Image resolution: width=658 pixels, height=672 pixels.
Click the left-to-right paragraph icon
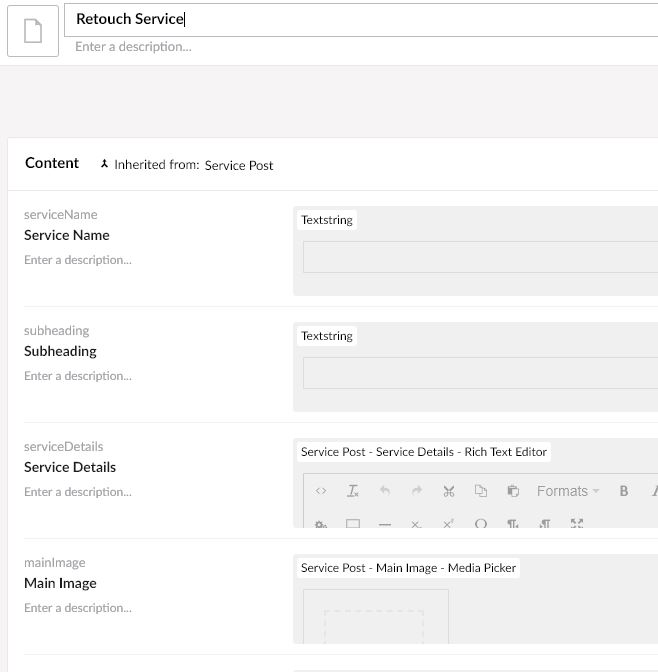click(513, 523)
